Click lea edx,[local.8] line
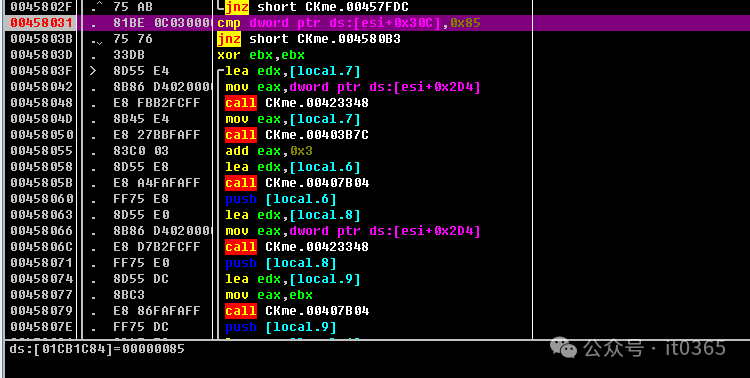Viewport: 750px width, 378px height. click(x=293, y=215)
